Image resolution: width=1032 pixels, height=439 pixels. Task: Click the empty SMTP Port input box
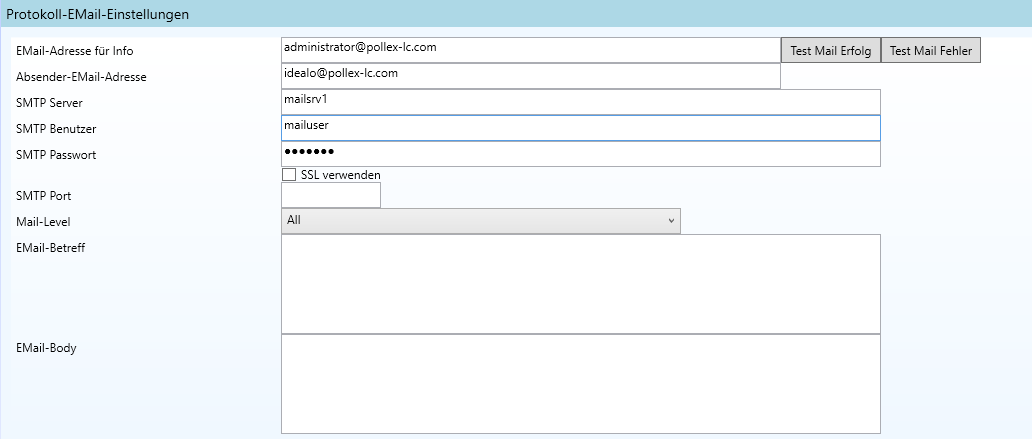click(331, 195)
